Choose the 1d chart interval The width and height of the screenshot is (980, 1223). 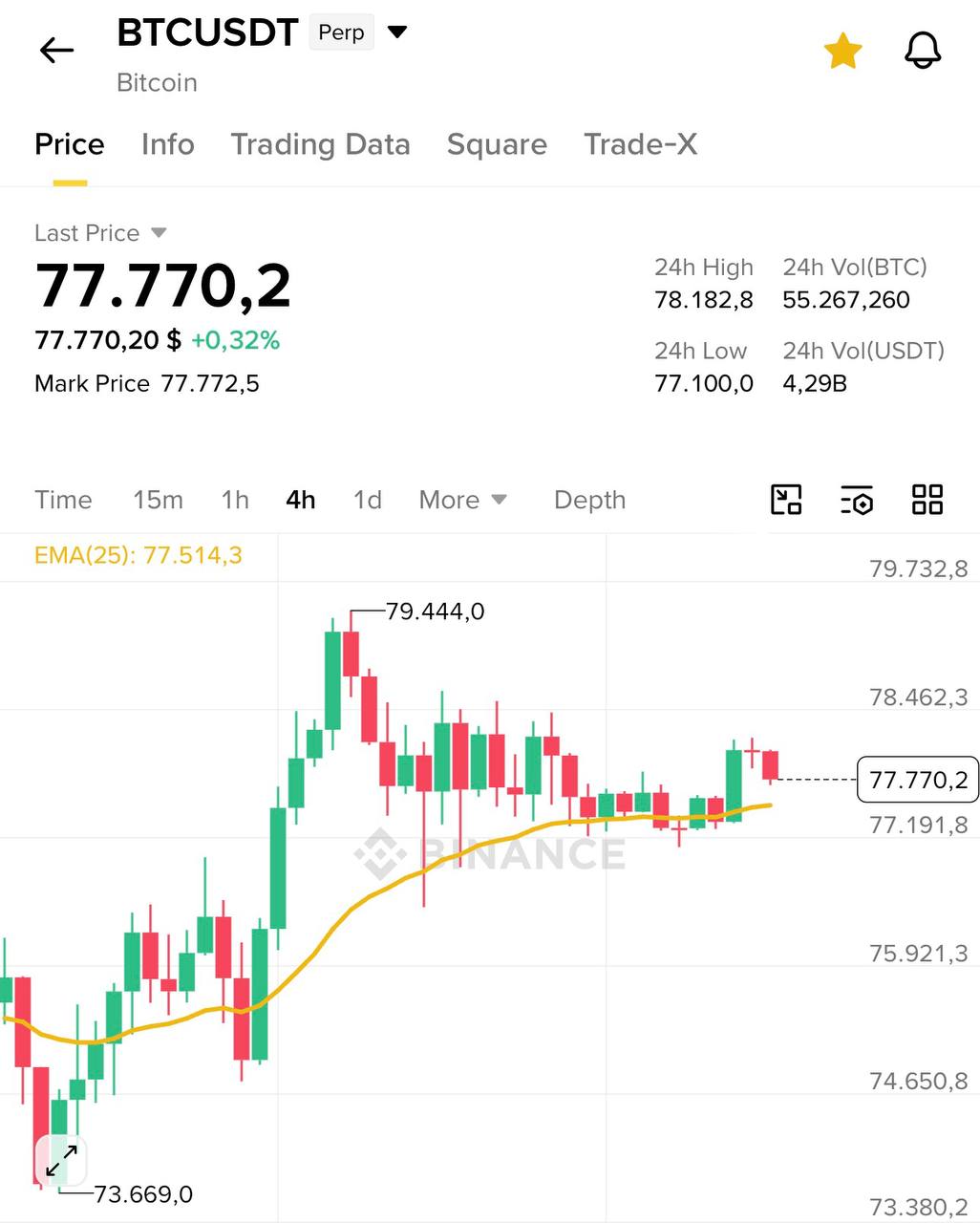[368, 500]
